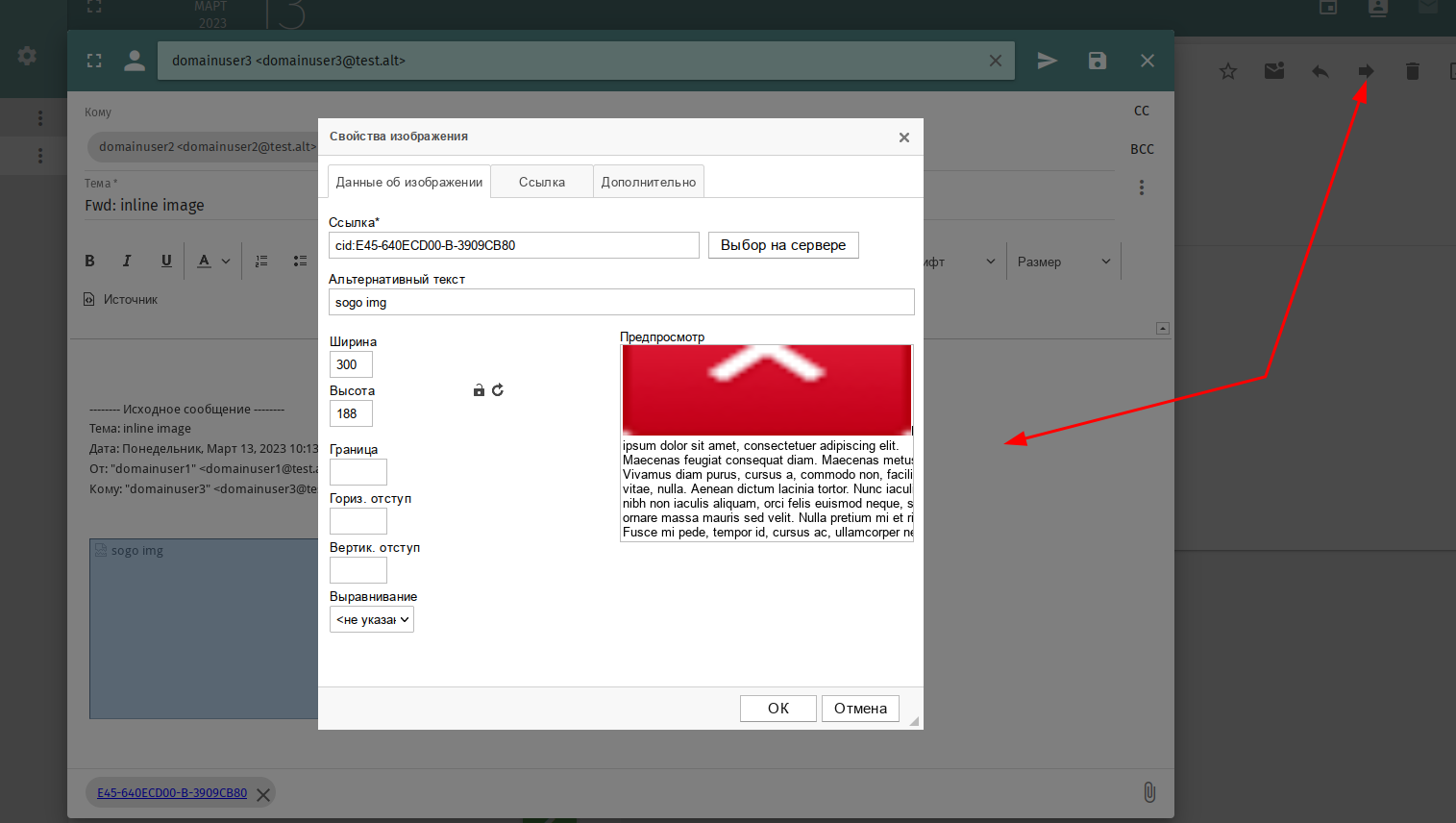Click the send message paper plane icon

point(1047,61)
